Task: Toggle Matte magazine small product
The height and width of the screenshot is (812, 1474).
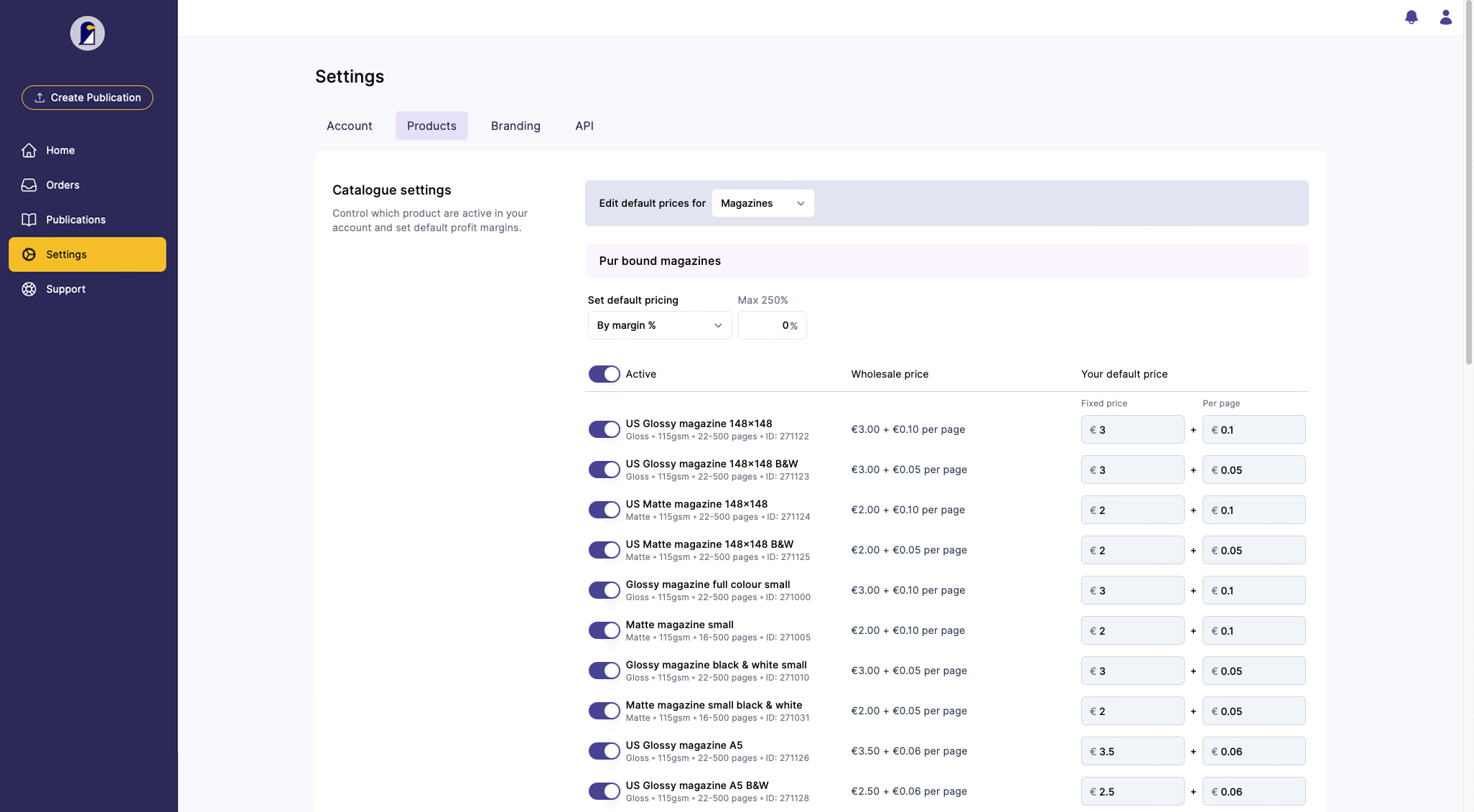Action: pyautogui.click(x=604, y=630)
